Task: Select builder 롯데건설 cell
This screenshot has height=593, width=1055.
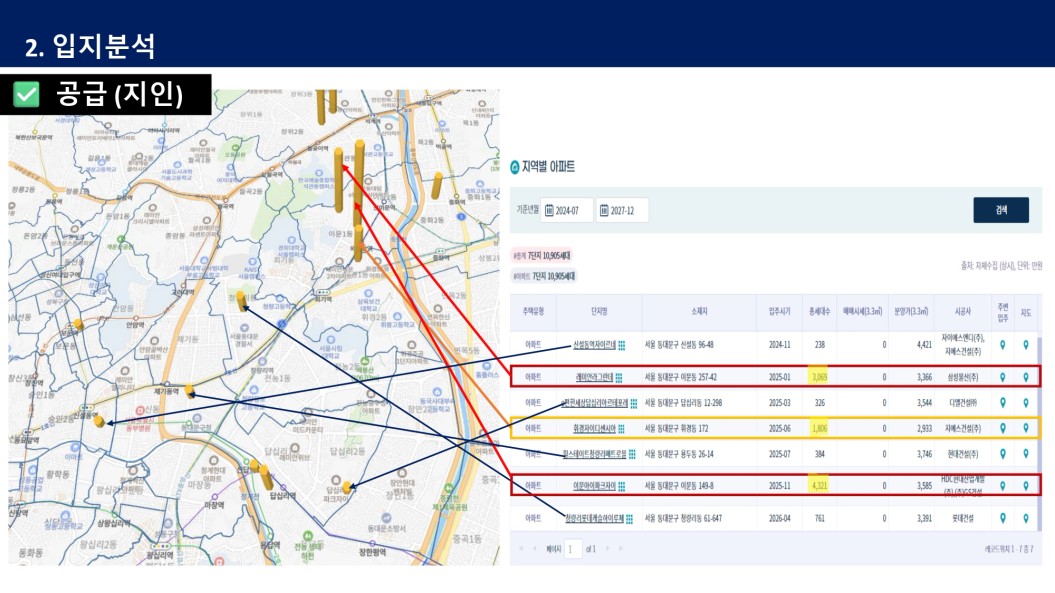Action: 963,518
